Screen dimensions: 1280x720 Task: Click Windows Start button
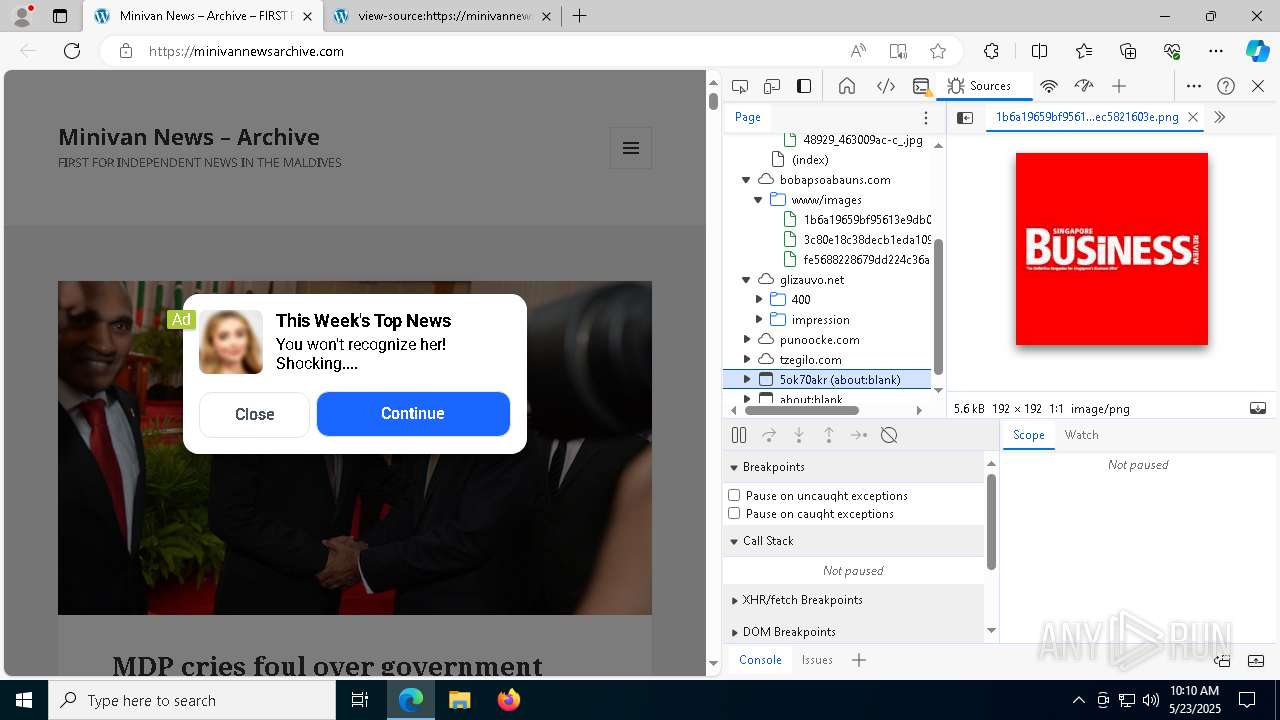[x=24, y=700]
